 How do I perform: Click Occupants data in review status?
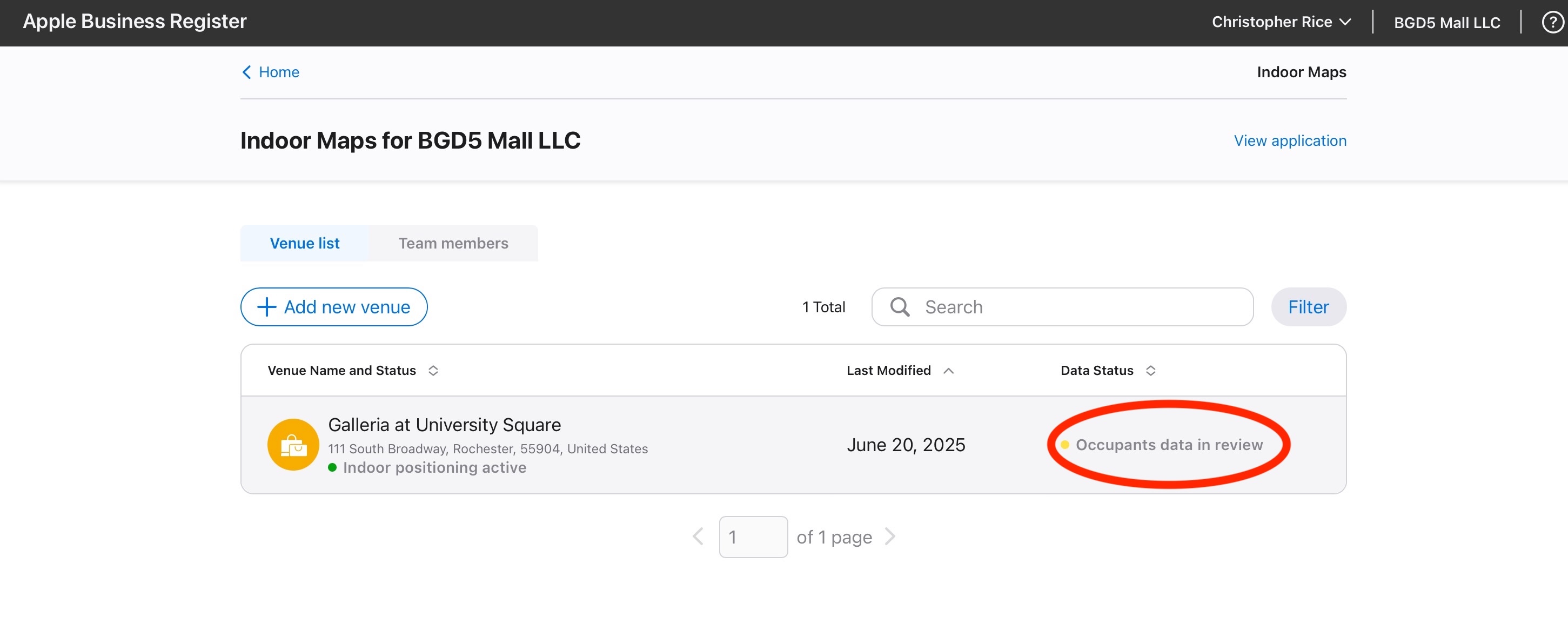point(1169,445)
